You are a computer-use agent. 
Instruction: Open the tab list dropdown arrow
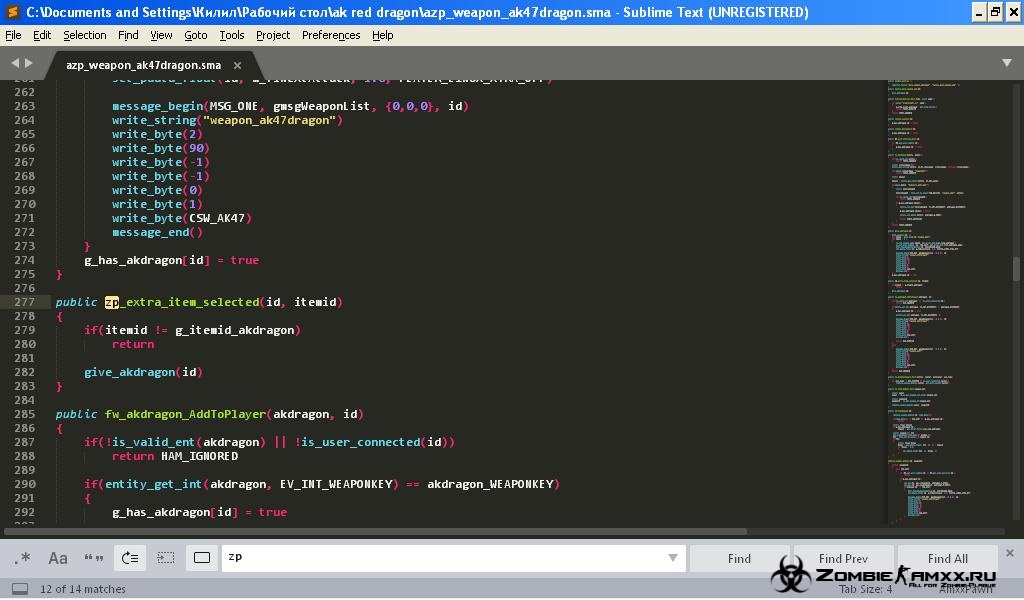tap(1007, 63)
